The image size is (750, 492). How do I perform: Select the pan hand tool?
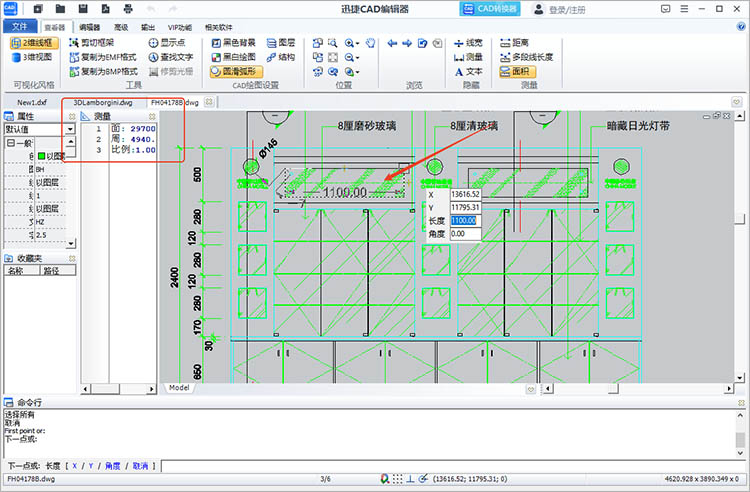click(371, 43)
